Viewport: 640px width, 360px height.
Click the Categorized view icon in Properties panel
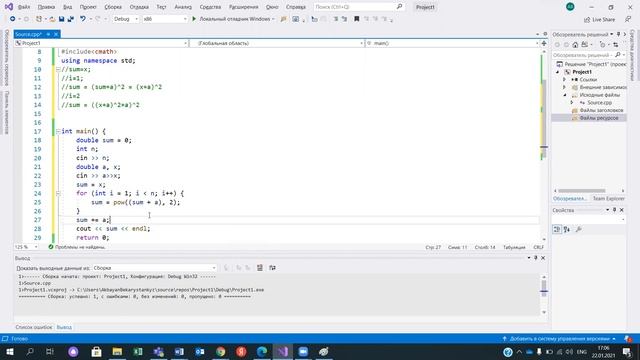[x=557, y=229]
